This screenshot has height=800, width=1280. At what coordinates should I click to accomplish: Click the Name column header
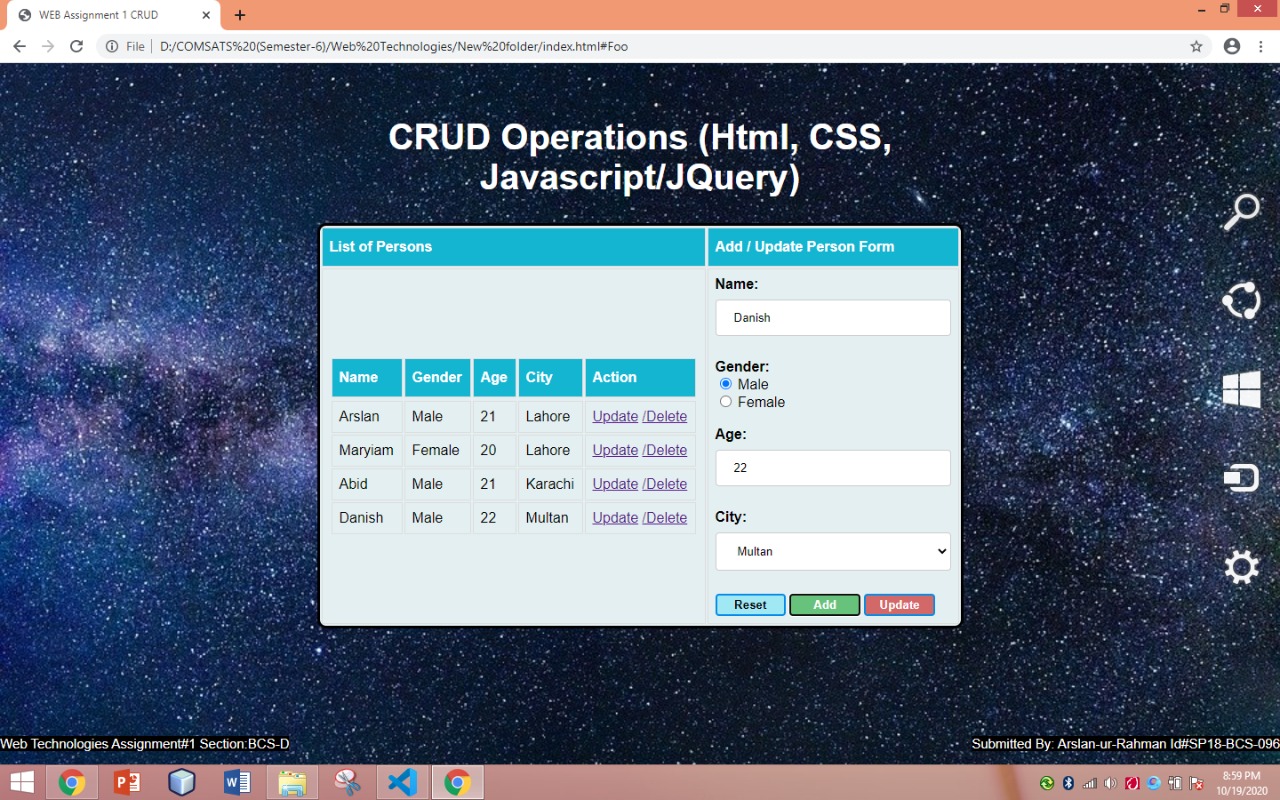[367, 378]
